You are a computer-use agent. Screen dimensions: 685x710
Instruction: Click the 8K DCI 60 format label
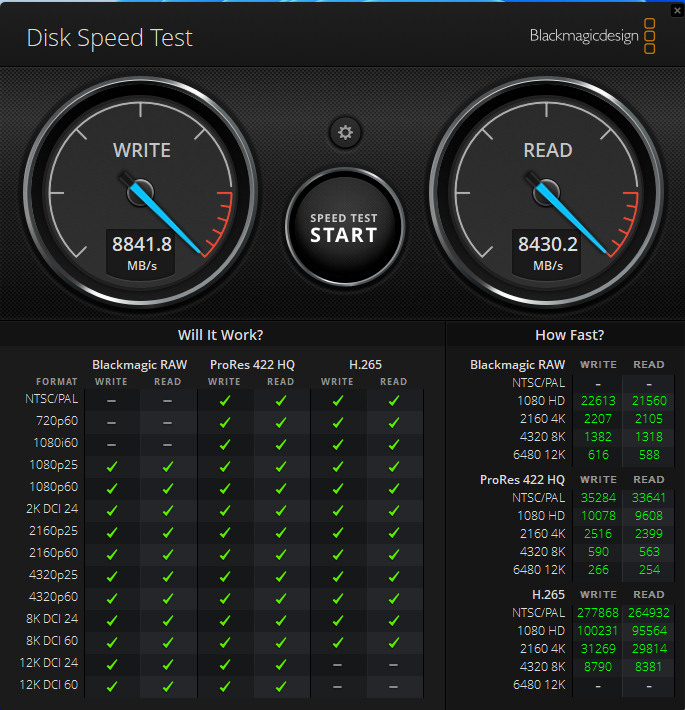point(52,641)
